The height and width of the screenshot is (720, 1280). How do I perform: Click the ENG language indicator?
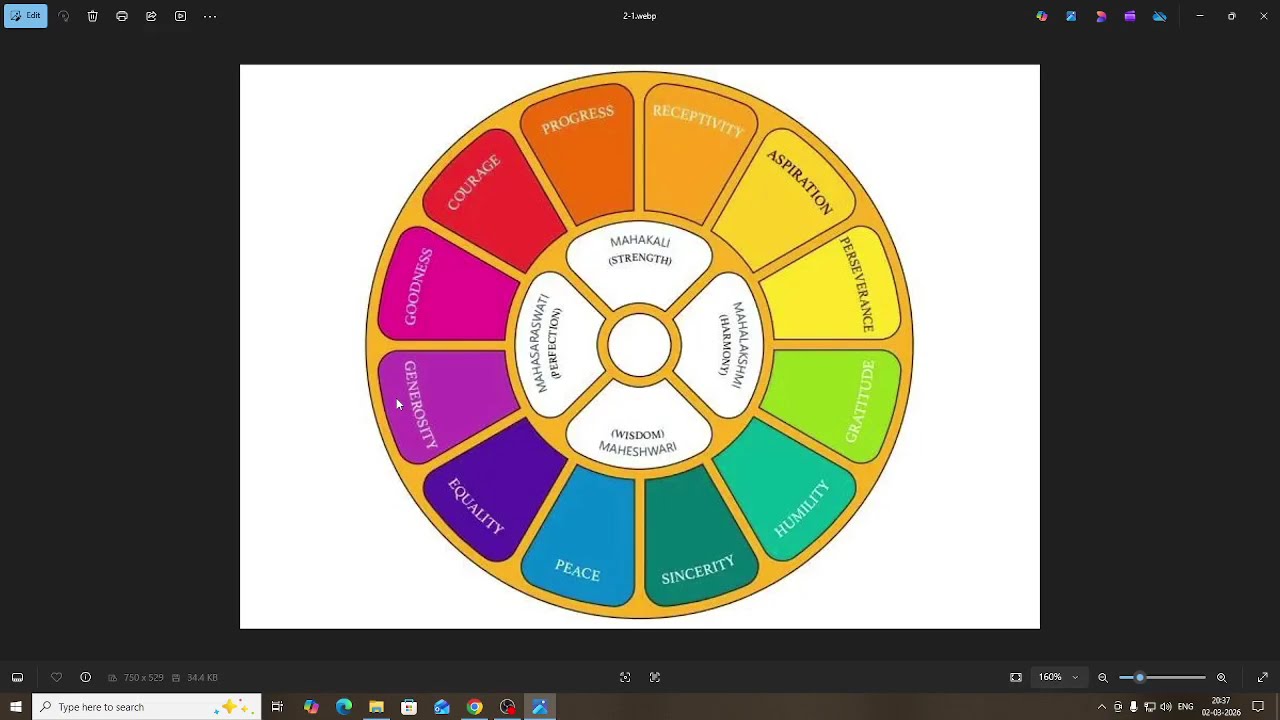tap(1186, 707)
